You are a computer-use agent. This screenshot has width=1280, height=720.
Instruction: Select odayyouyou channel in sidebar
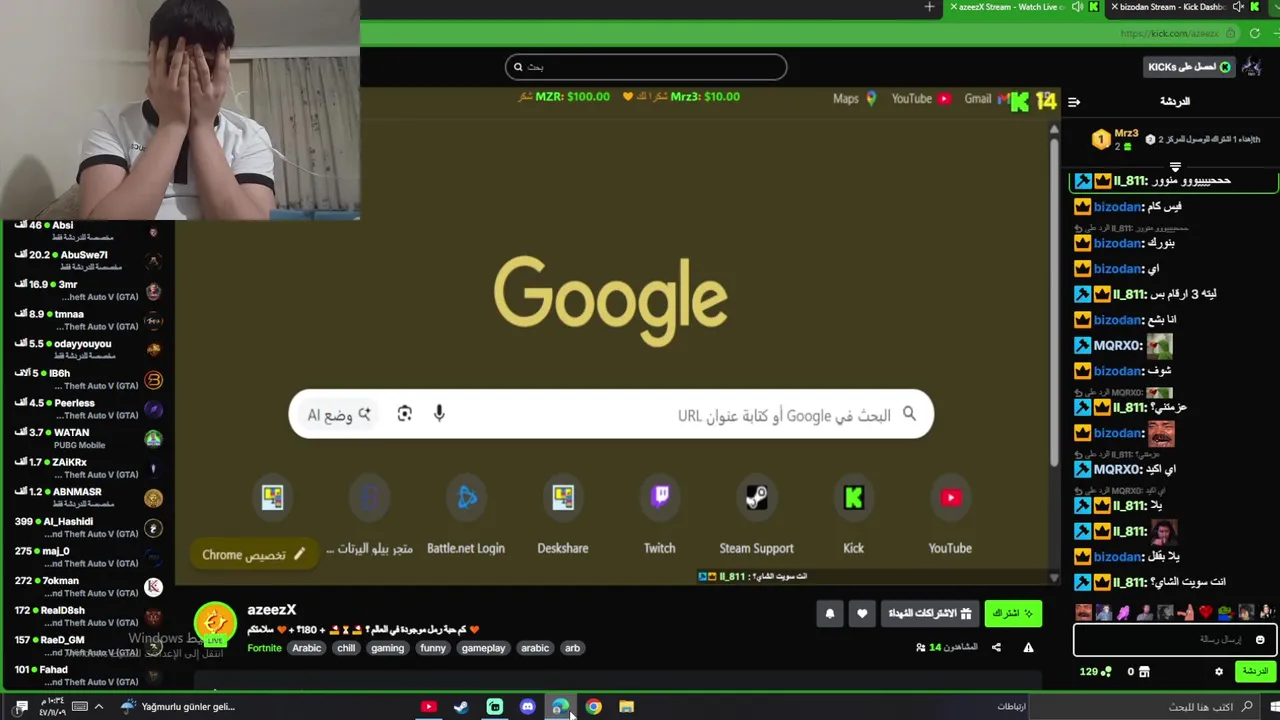coord(88,350)
